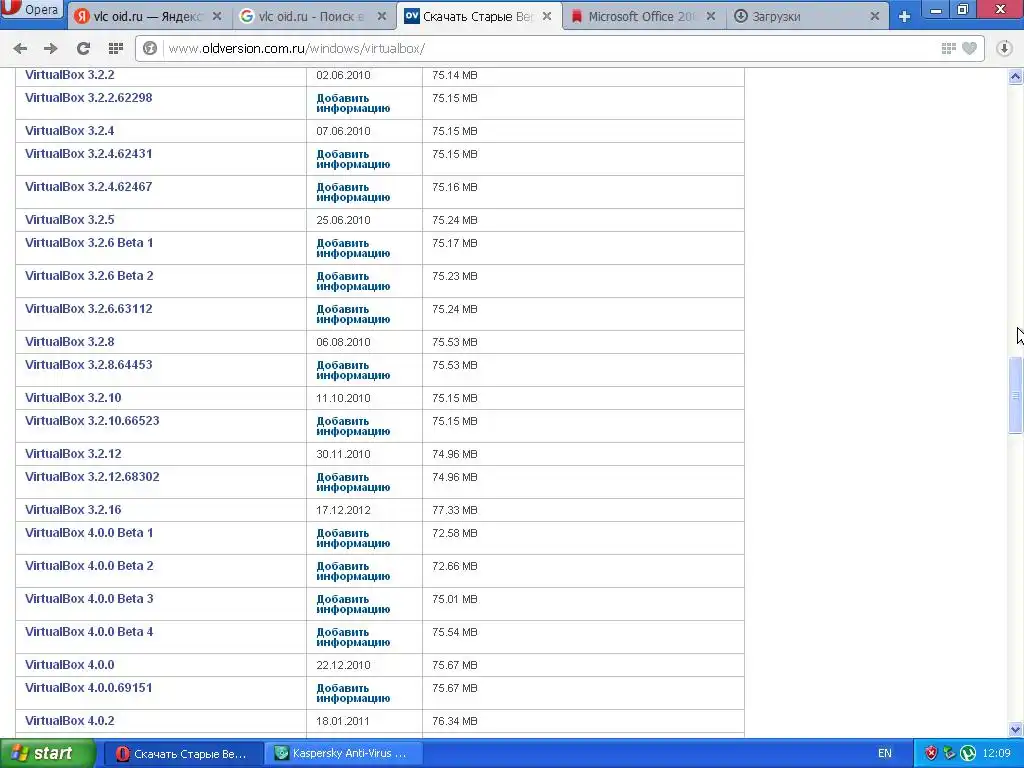This screenshot has width=1024, height=768.
Task: Open EN language indicator in taskbar
Action: tap(885, 753)
